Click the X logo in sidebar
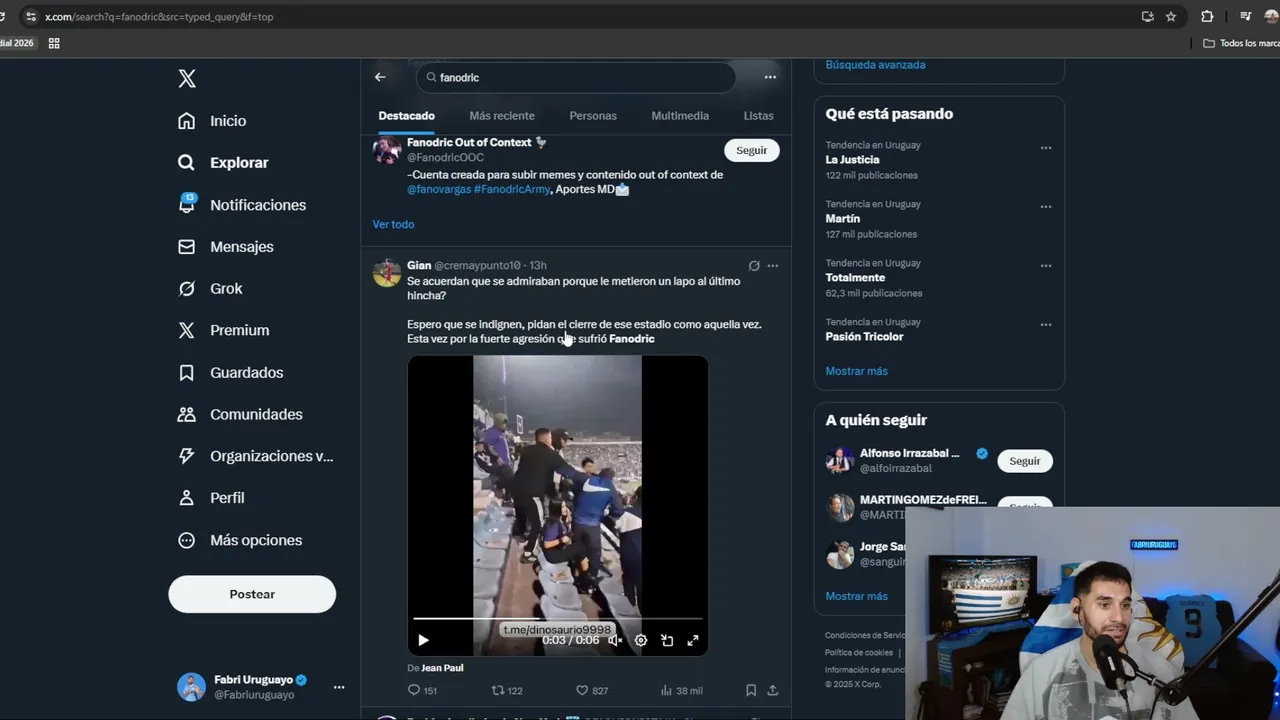This screenshot has height=720, width=1280. click(x=187, y=79)
